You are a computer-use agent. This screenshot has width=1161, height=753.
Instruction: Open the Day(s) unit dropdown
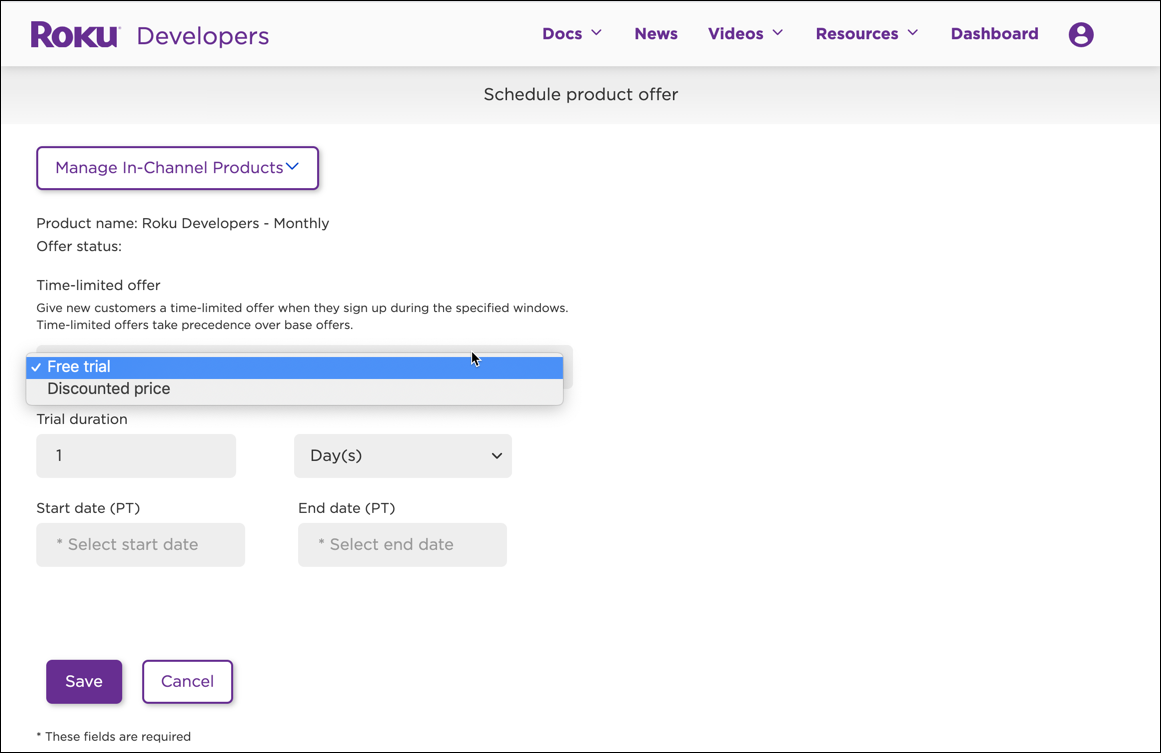[403, 456]
